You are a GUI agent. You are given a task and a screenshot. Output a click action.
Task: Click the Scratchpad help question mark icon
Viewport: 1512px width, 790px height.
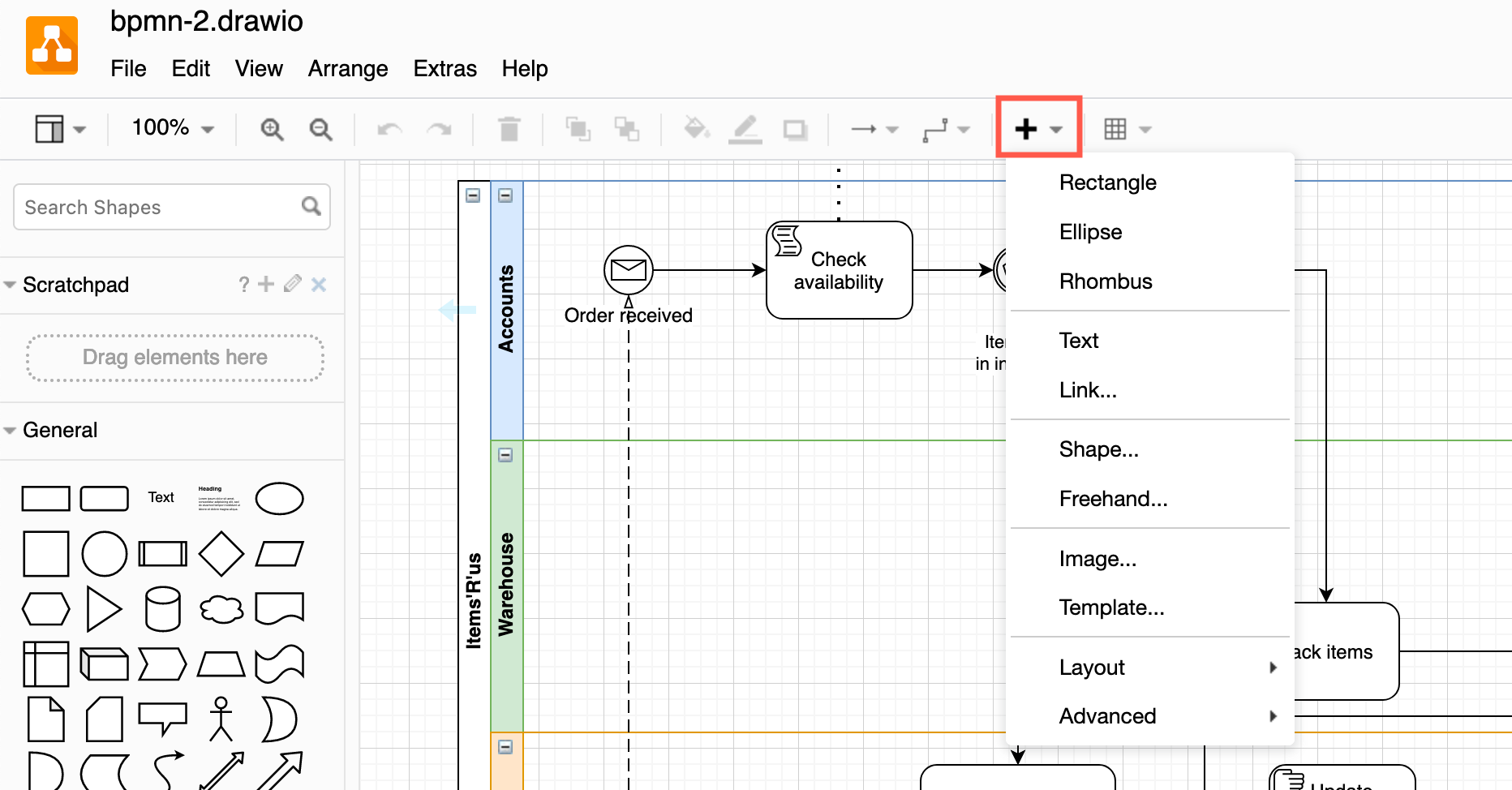[243, 284]
